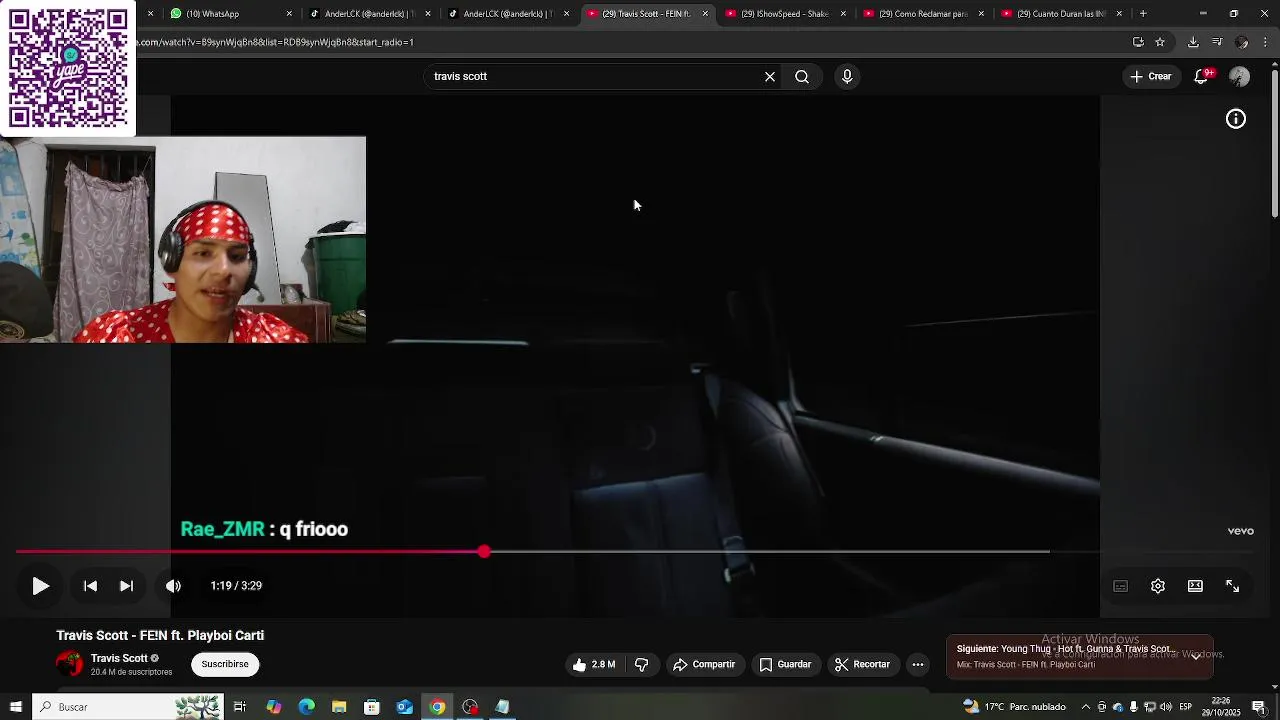Open the Travis Scott channel avatar

pos(69,664)
